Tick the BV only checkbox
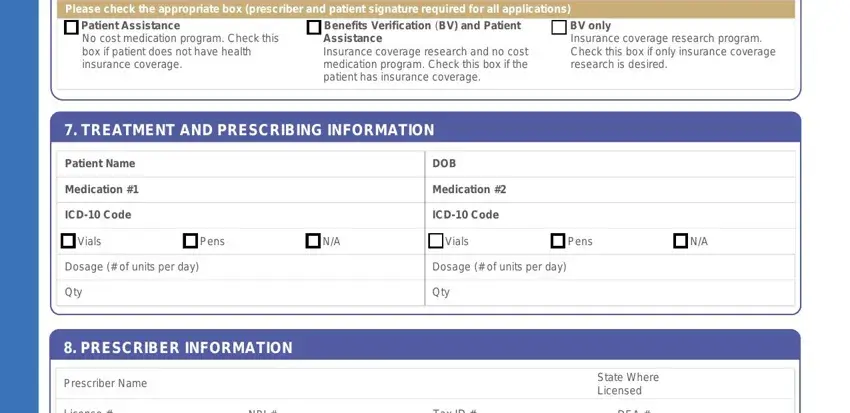The height and width of the screenshot is (413, 850). pos(559,27)
